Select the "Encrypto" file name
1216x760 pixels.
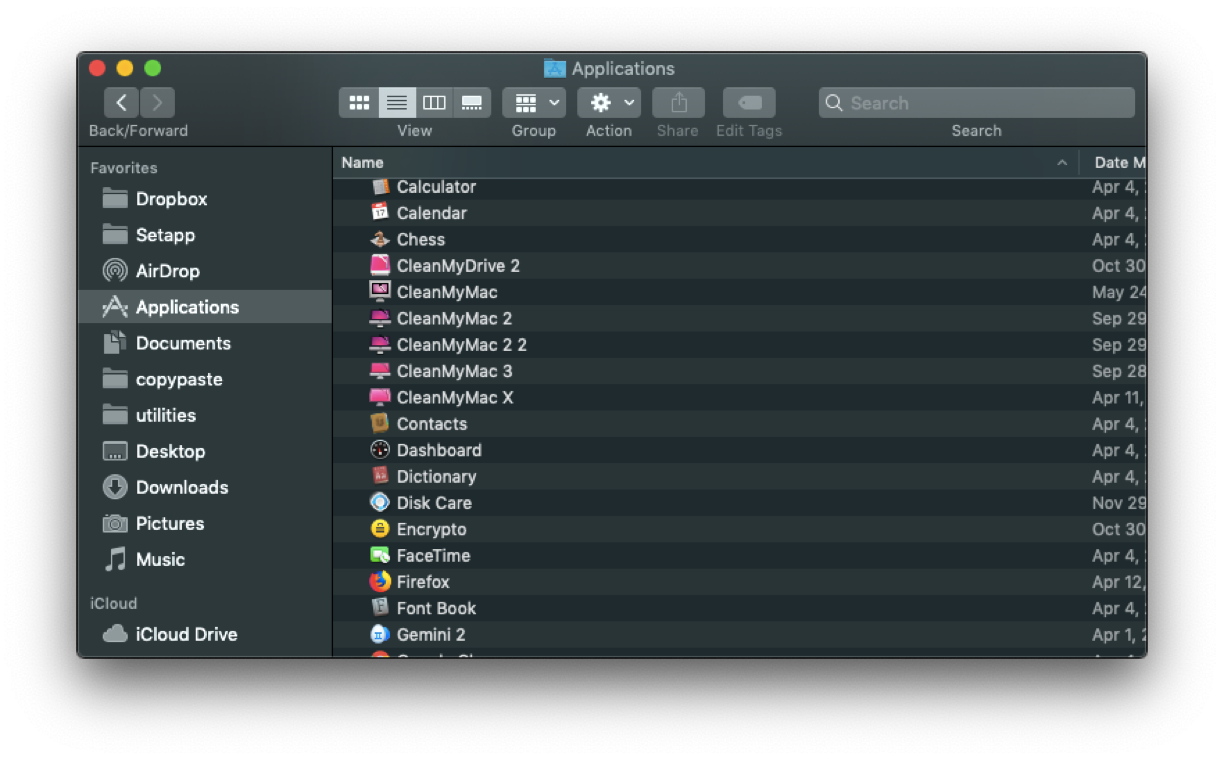pyautogui.click(x=432, y=529)
